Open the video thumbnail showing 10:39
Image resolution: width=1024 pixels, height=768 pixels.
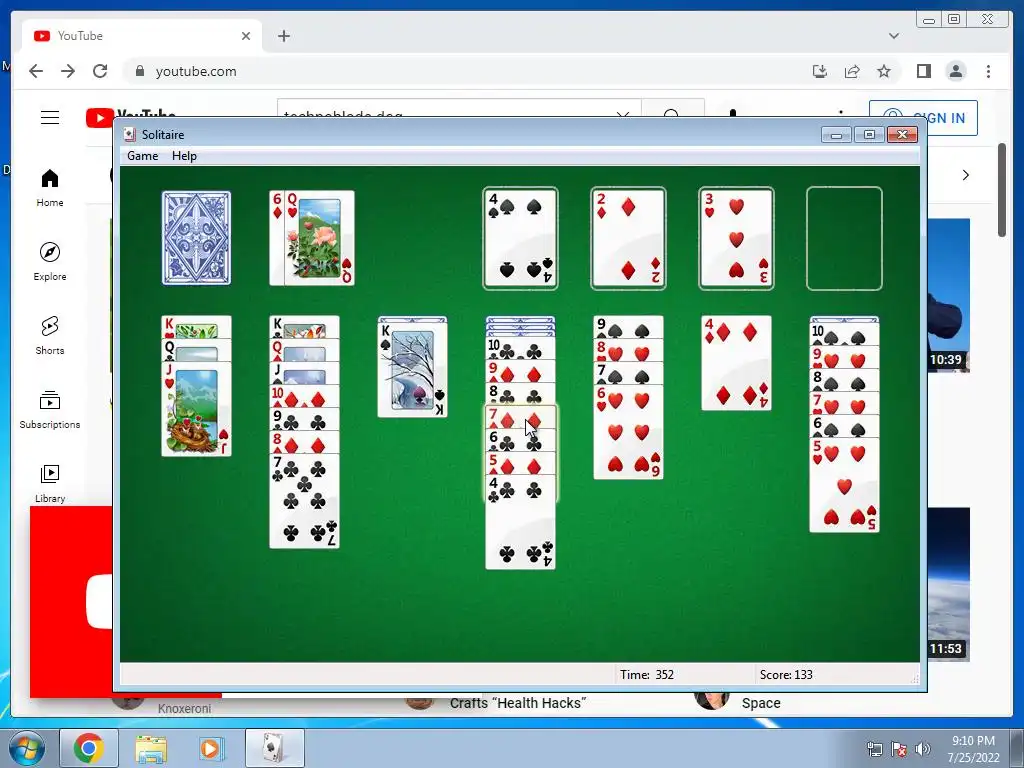point(948,295)
